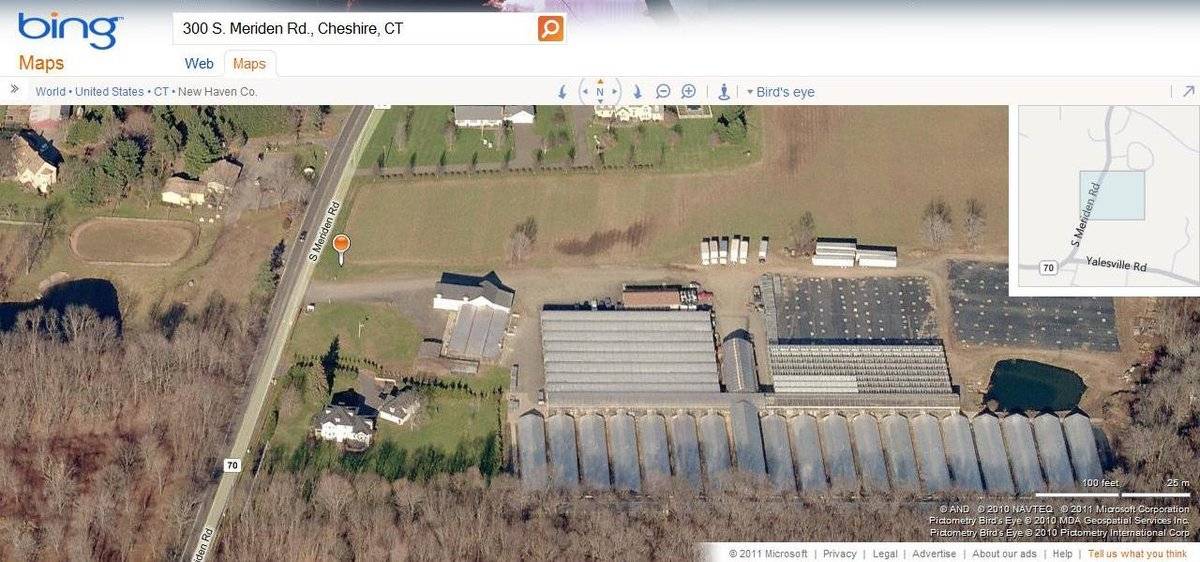Click the mini map overview thumbnail
The width and height of the screenshot is (1200, 562).
click(x=1109, y=196)
